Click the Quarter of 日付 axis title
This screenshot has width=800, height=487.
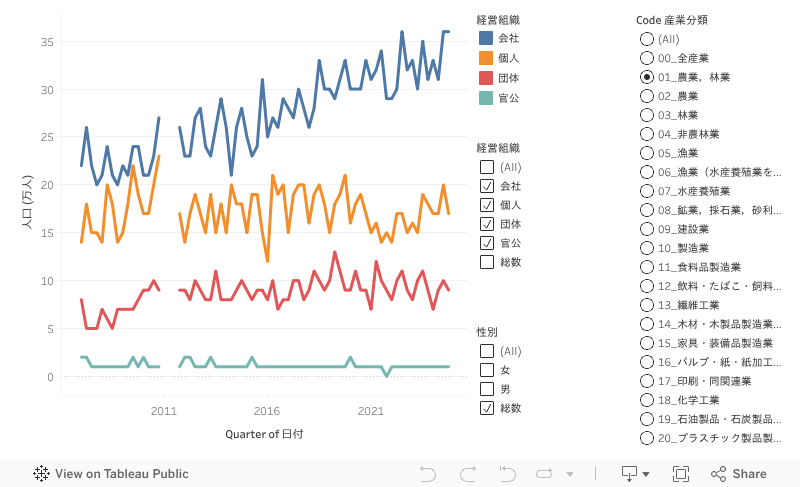pos(264,434)
